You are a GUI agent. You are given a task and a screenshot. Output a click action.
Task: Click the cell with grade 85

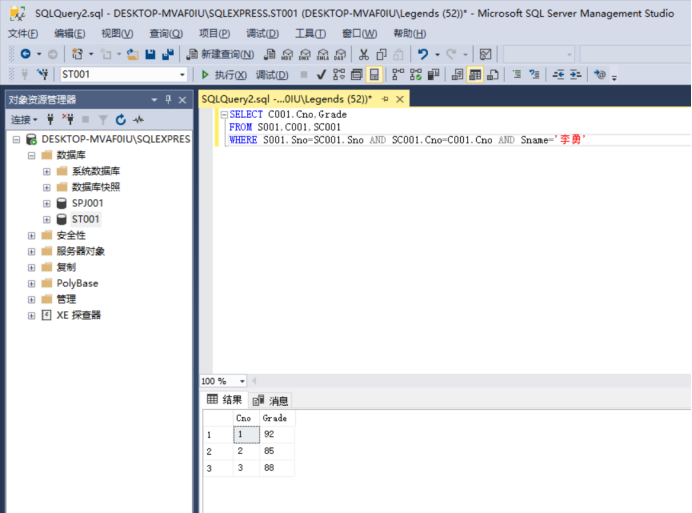pos(277,451)
